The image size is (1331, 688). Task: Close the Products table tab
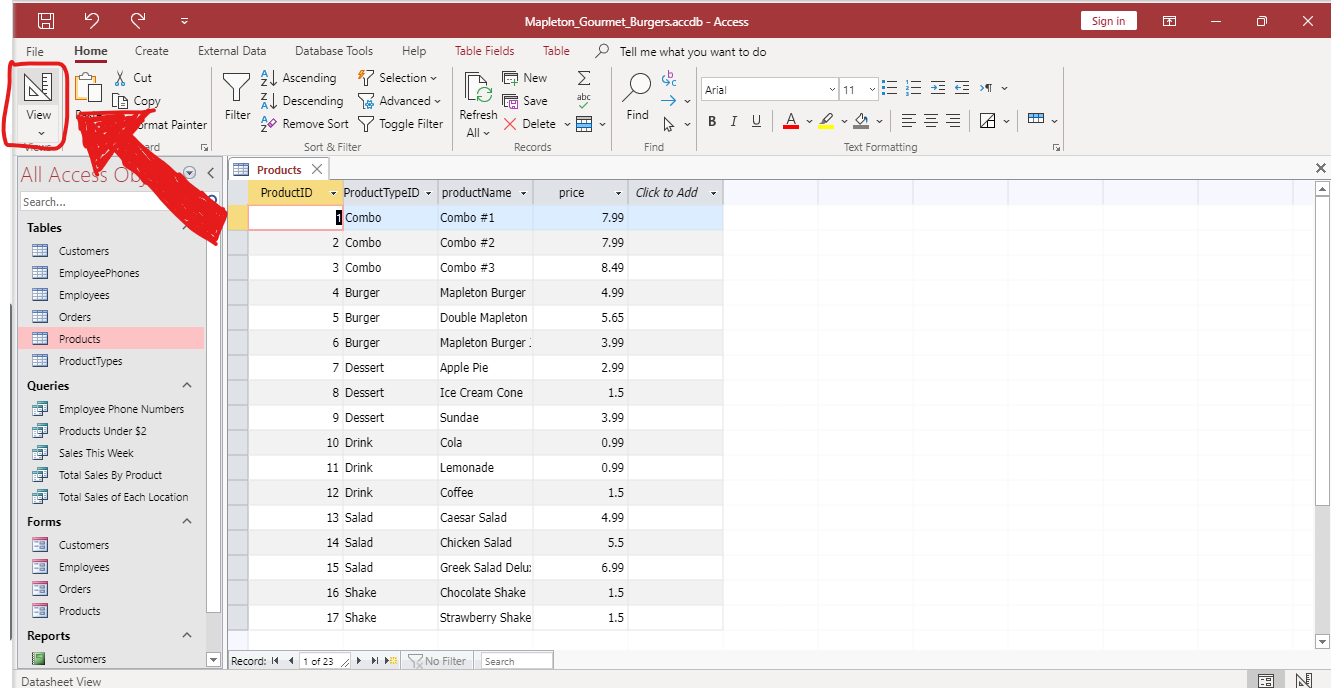pyautogui.click(x=317, y=169)
